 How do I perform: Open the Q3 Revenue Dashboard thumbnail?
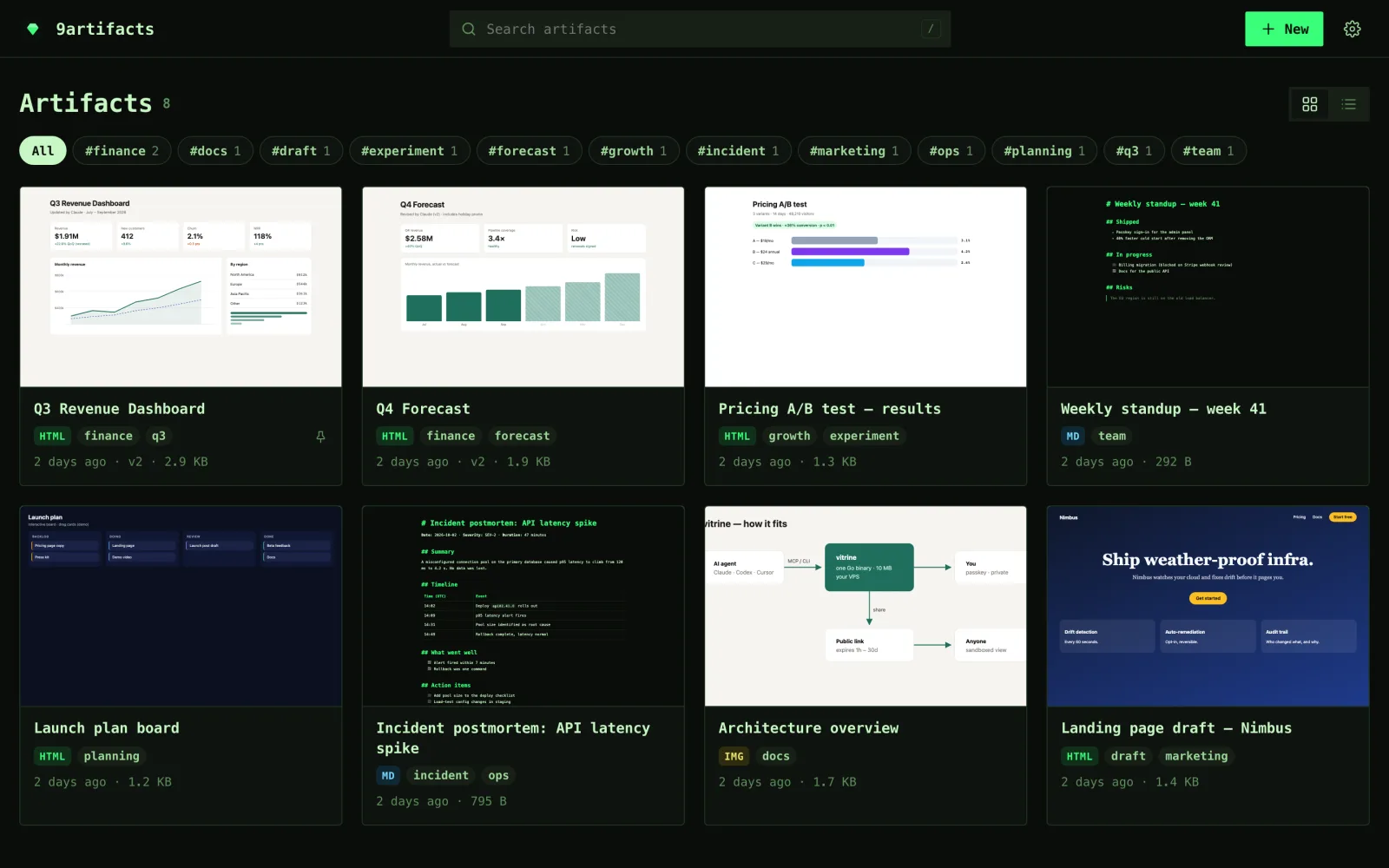point(181,287)
